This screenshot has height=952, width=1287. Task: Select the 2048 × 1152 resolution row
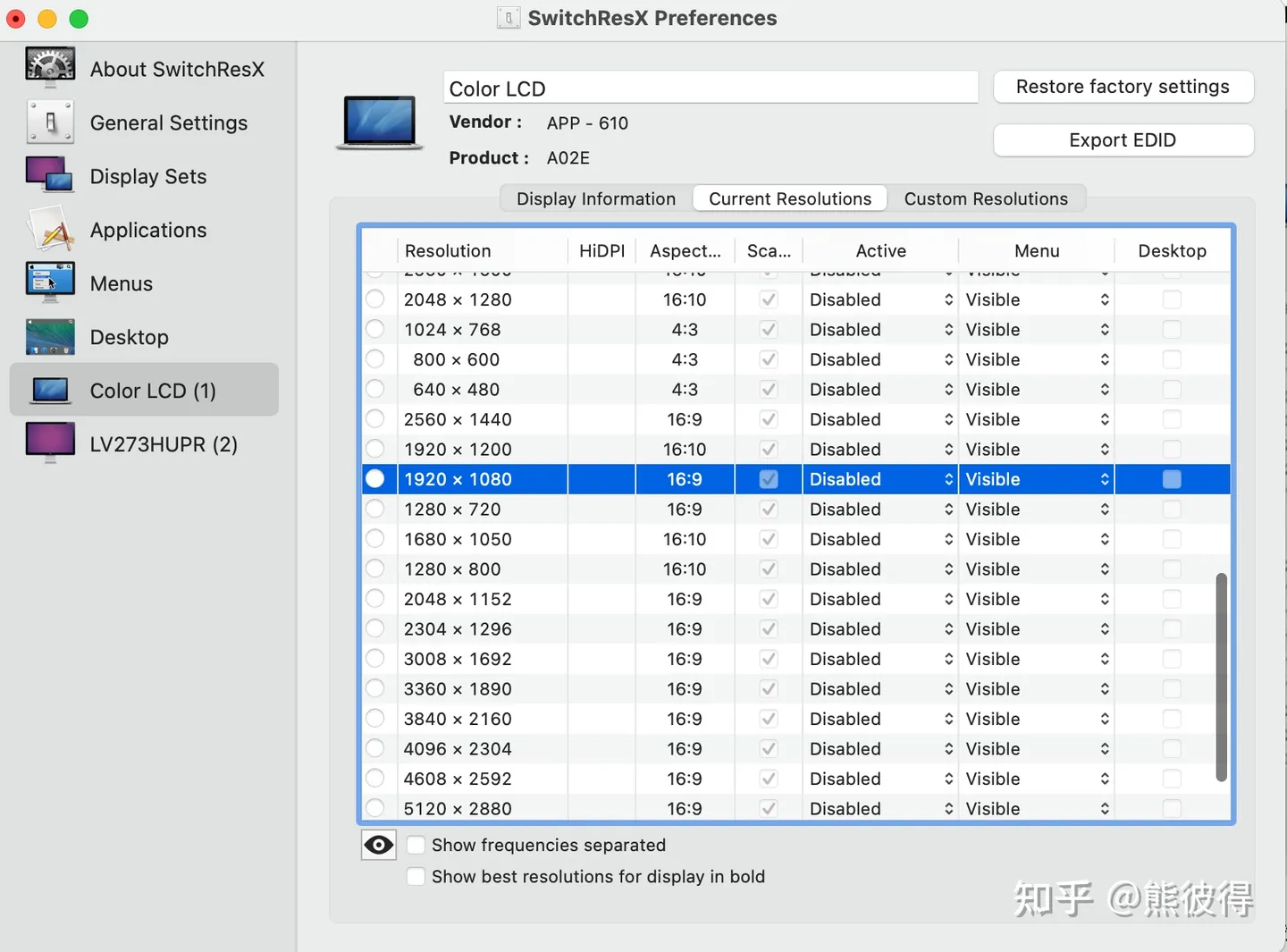tap(795, 599)
